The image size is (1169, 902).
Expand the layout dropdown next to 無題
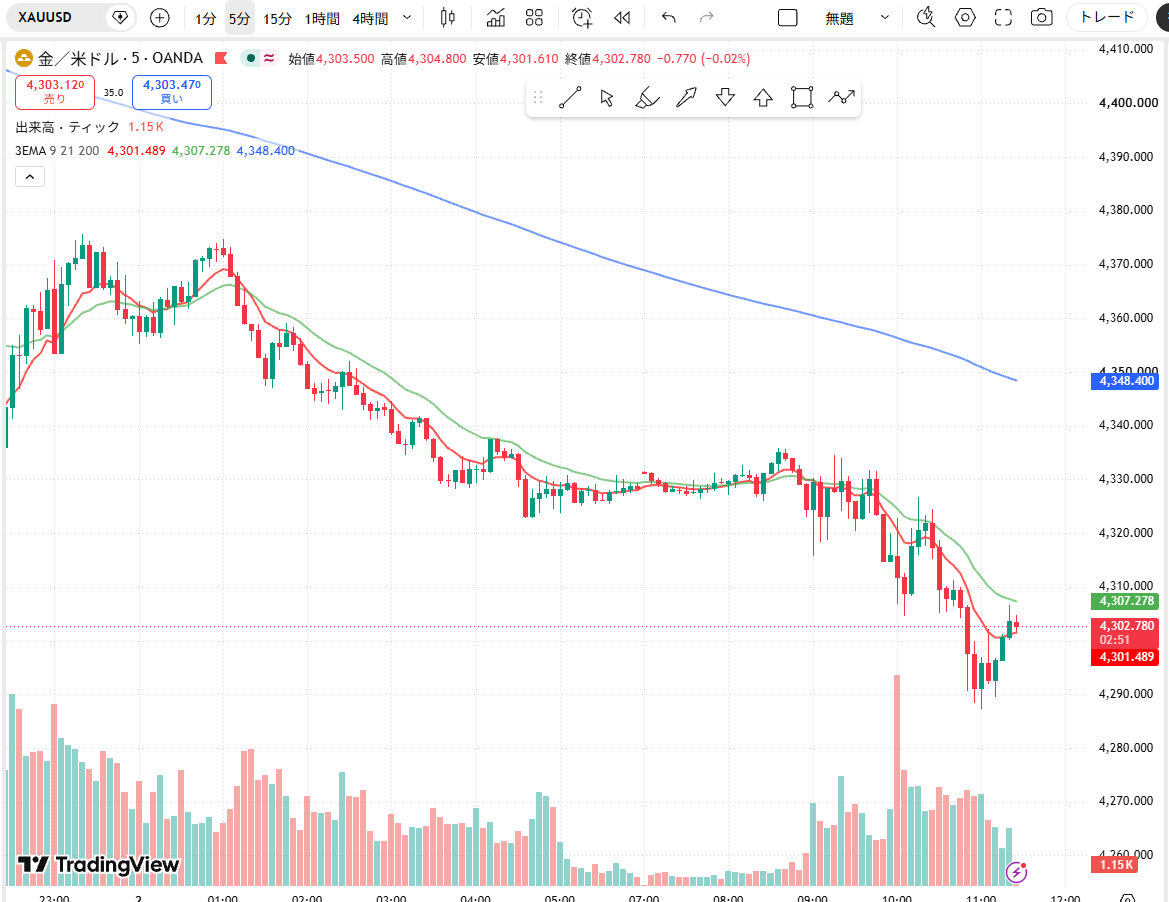click(x=885, y=18)
